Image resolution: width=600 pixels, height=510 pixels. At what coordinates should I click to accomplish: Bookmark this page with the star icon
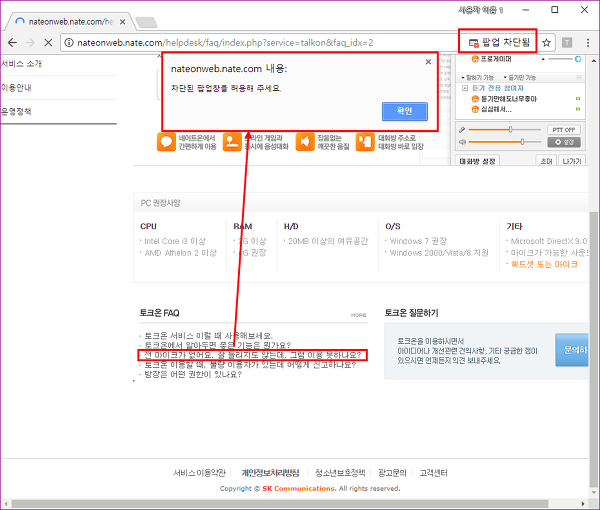pyautogui.click(x=546, y=42)
